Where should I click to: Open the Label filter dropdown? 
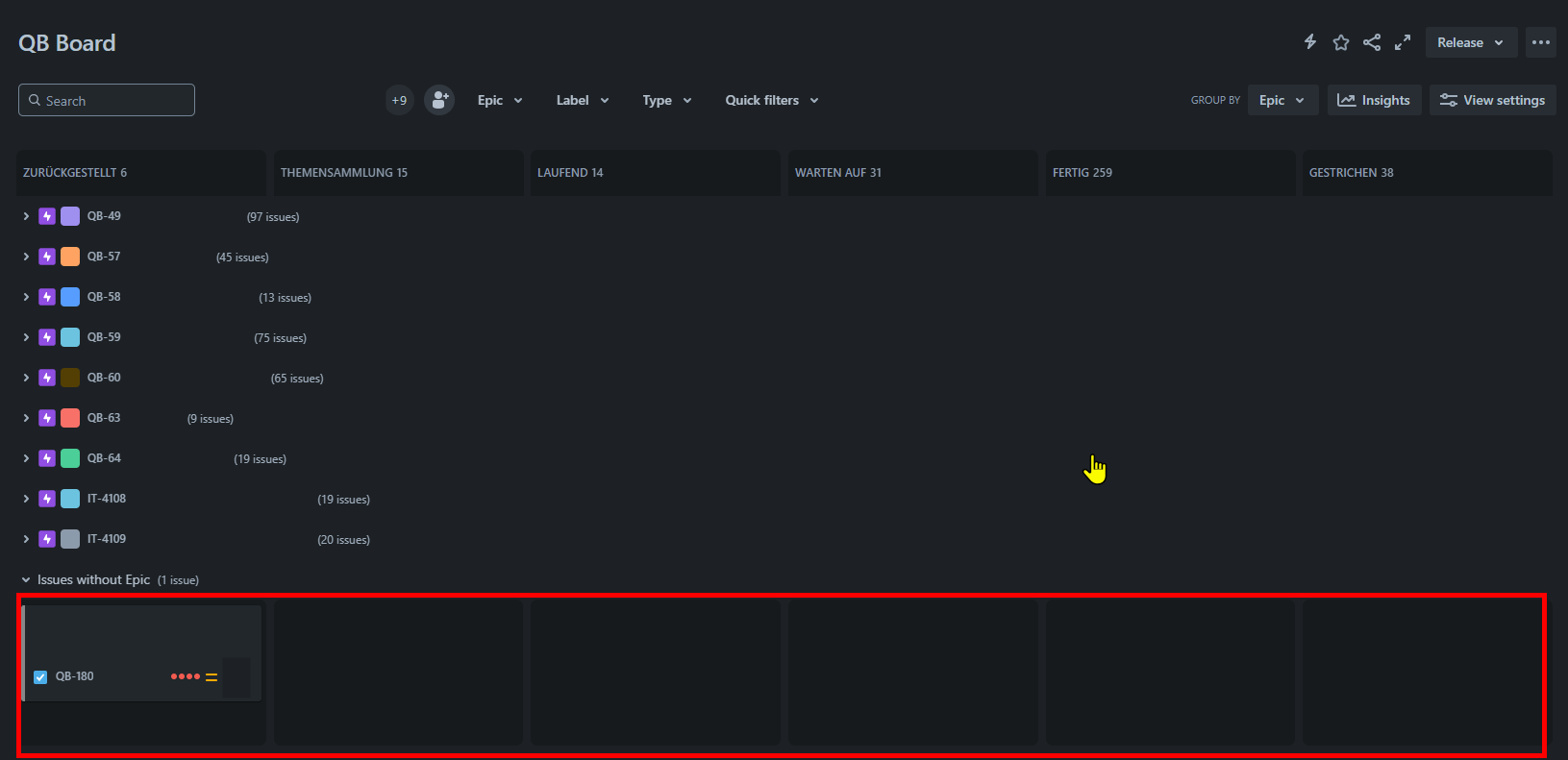[x=583, y=100]
